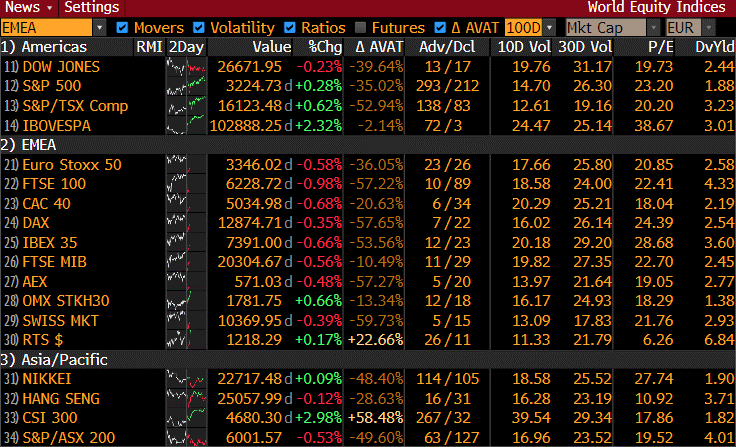Uncheck the Ratios checkbox
736x447 pixels.
(x=290, y=28)
